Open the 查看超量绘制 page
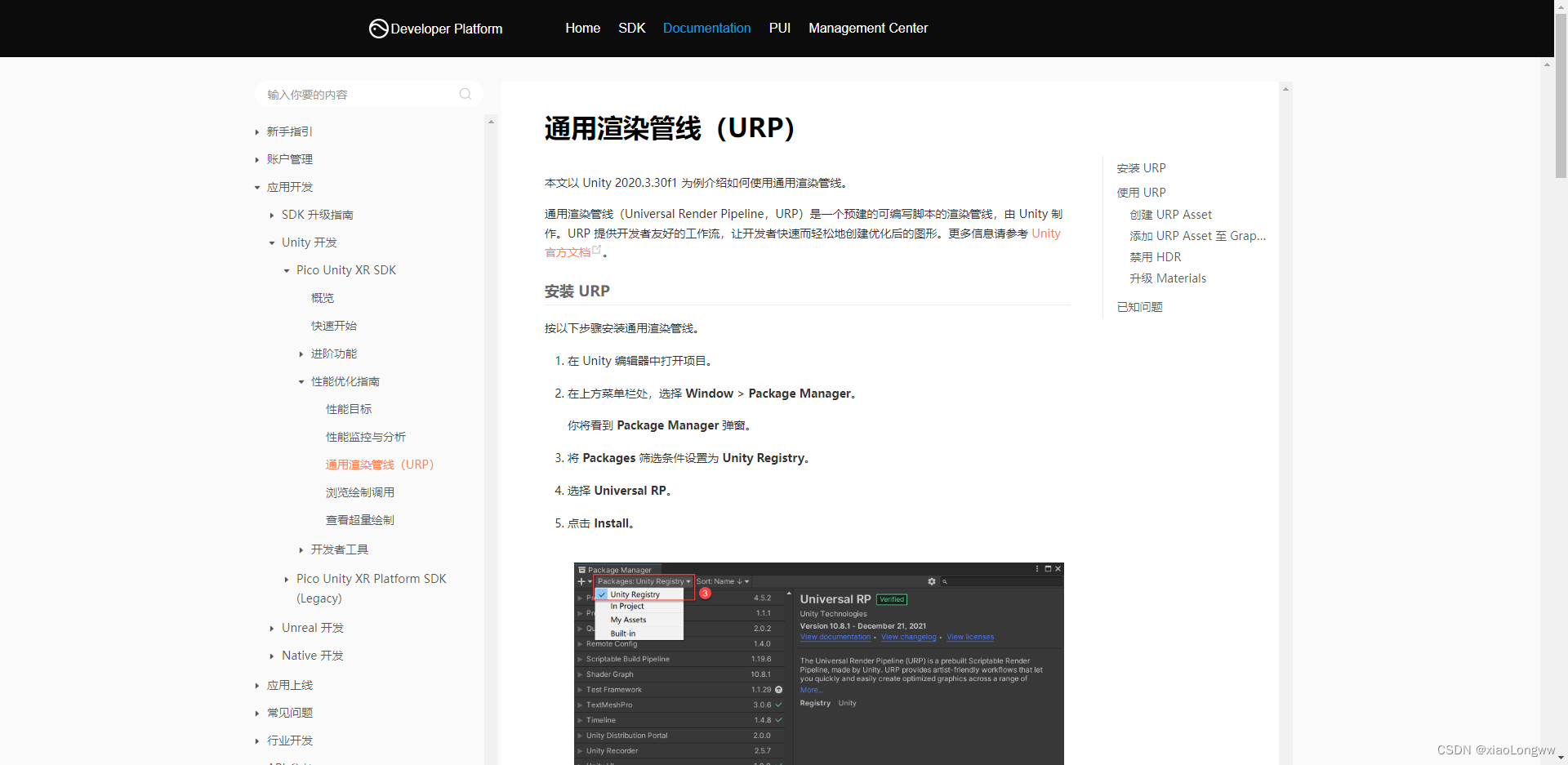 (360, 520)
